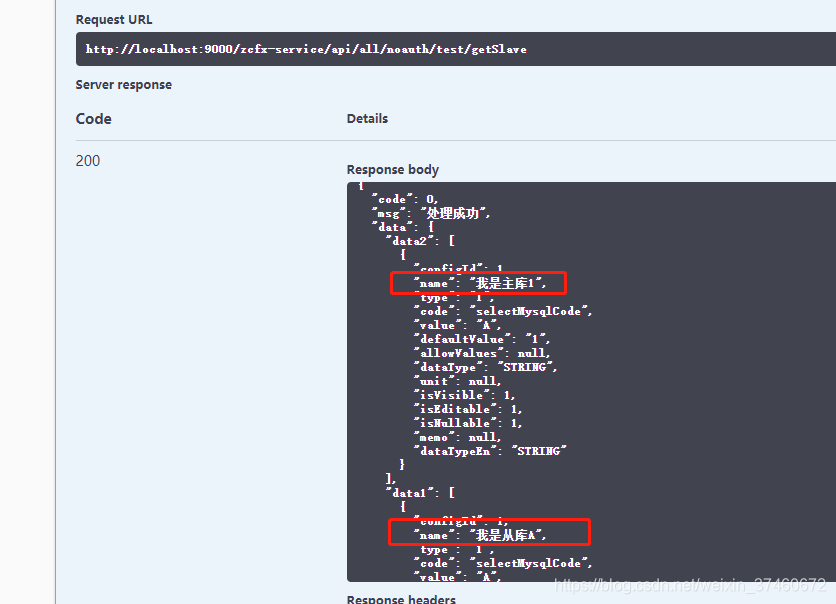Image resolution: width=836 pixels, height=604 pixels.
Task: Click the "defaultValue": "1" line
Action: tap(481, 339)
